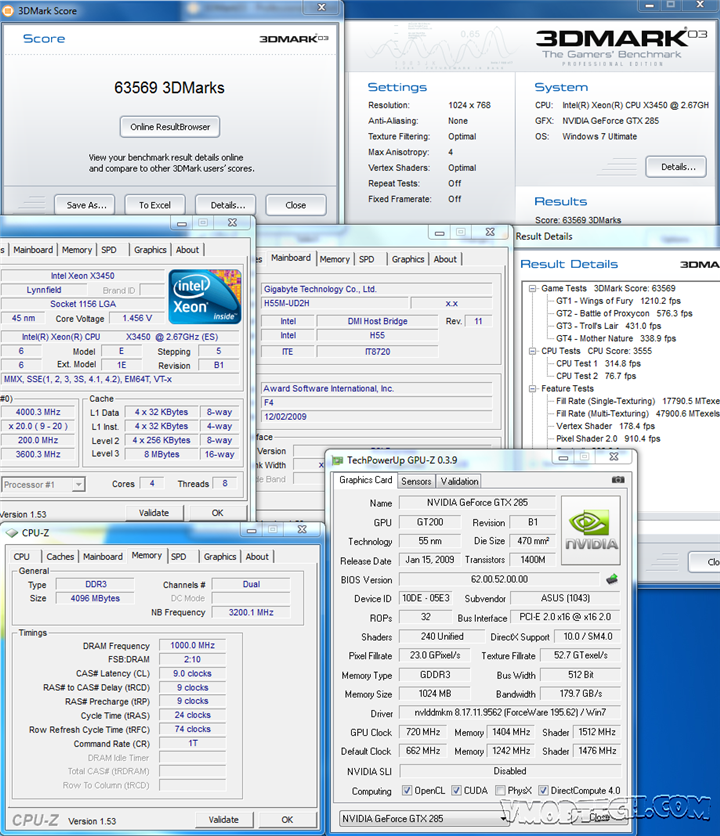The width and height of the screenshot is (720, 836).
Task: Toggle the DirectCompute 4.0 checkbox
Action: (543, 790)
